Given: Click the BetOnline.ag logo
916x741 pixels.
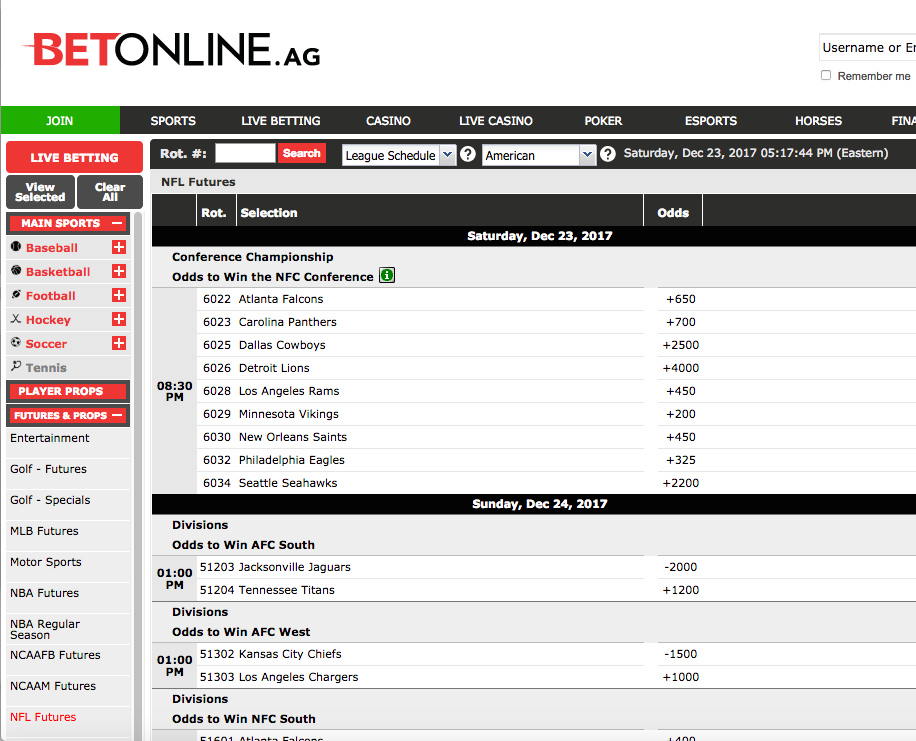Looking at the screenshot, I should point(171,50).
